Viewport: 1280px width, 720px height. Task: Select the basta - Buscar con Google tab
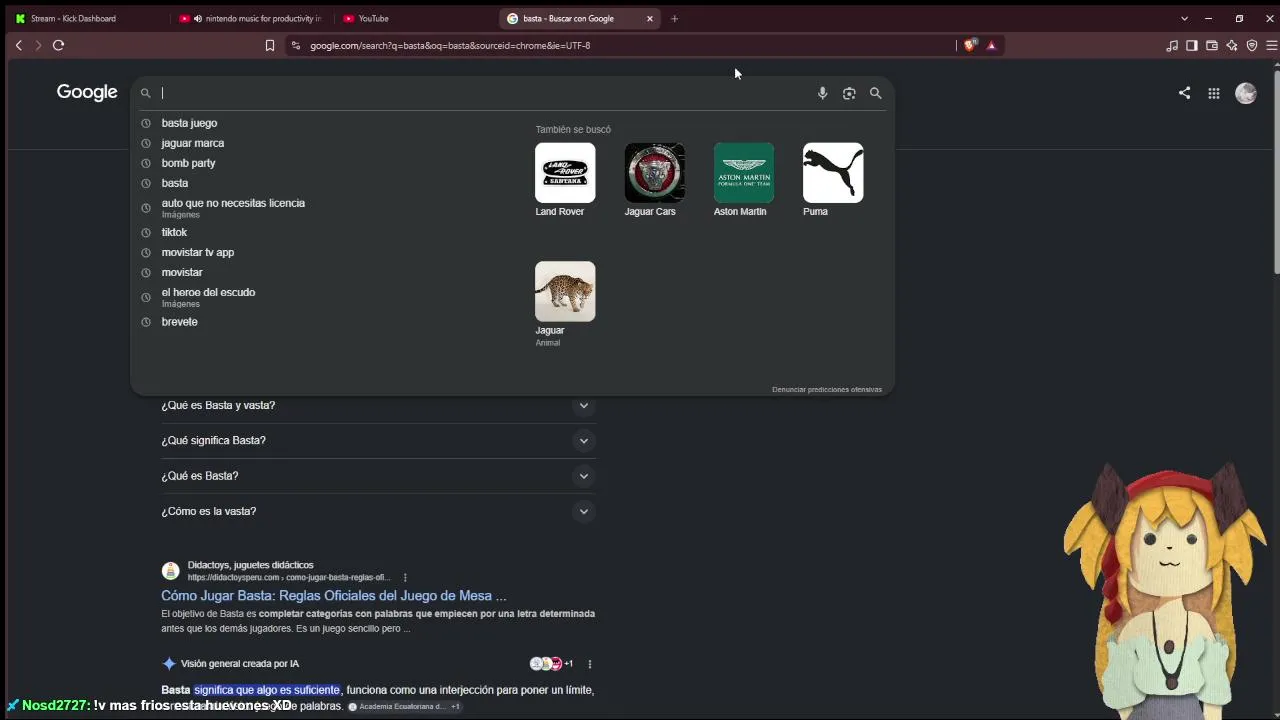point(580,18)
